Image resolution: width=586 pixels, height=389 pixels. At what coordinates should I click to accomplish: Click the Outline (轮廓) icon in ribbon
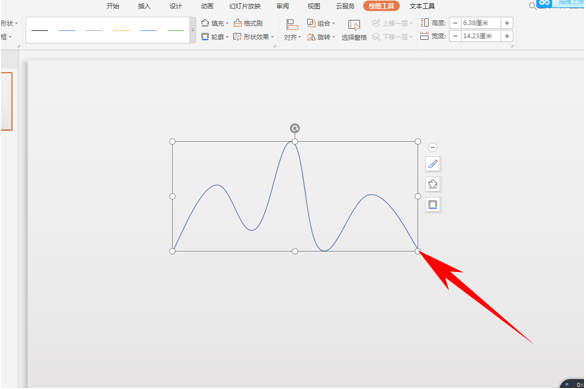tap(205, 37)
